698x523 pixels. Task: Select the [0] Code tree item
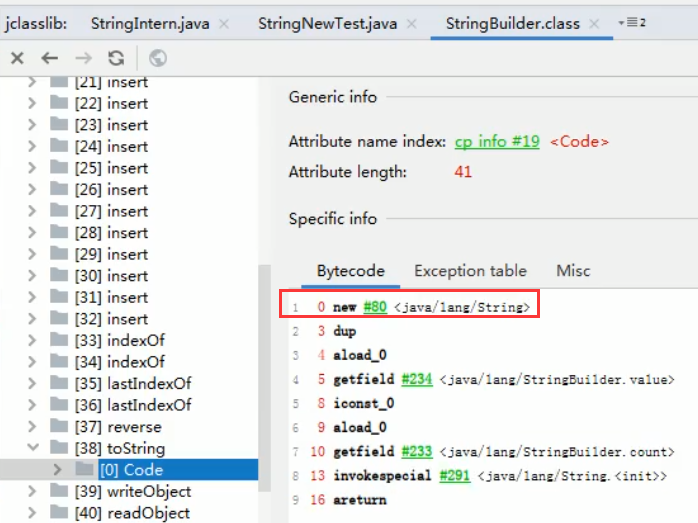[131, 470]
